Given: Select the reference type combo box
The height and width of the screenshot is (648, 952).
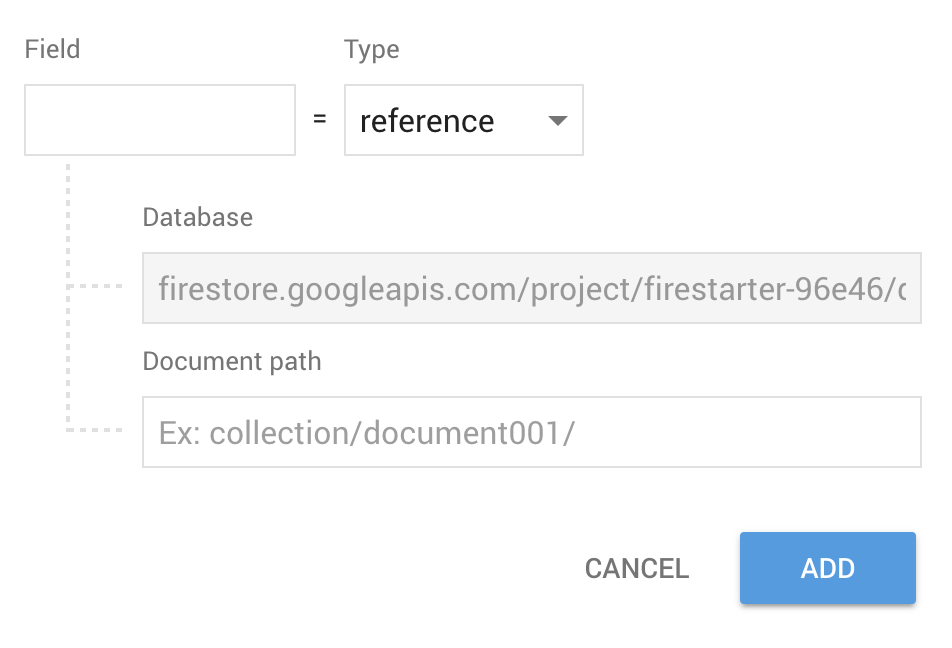Looking at the screenshot, I should (463, 120).
